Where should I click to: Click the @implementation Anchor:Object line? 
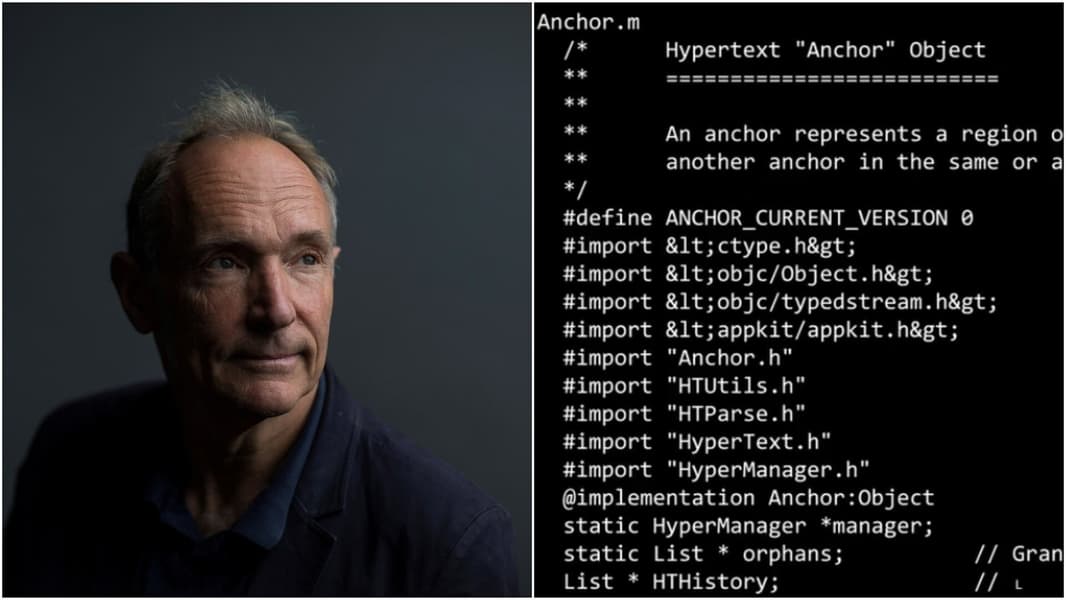click(748, 498)
